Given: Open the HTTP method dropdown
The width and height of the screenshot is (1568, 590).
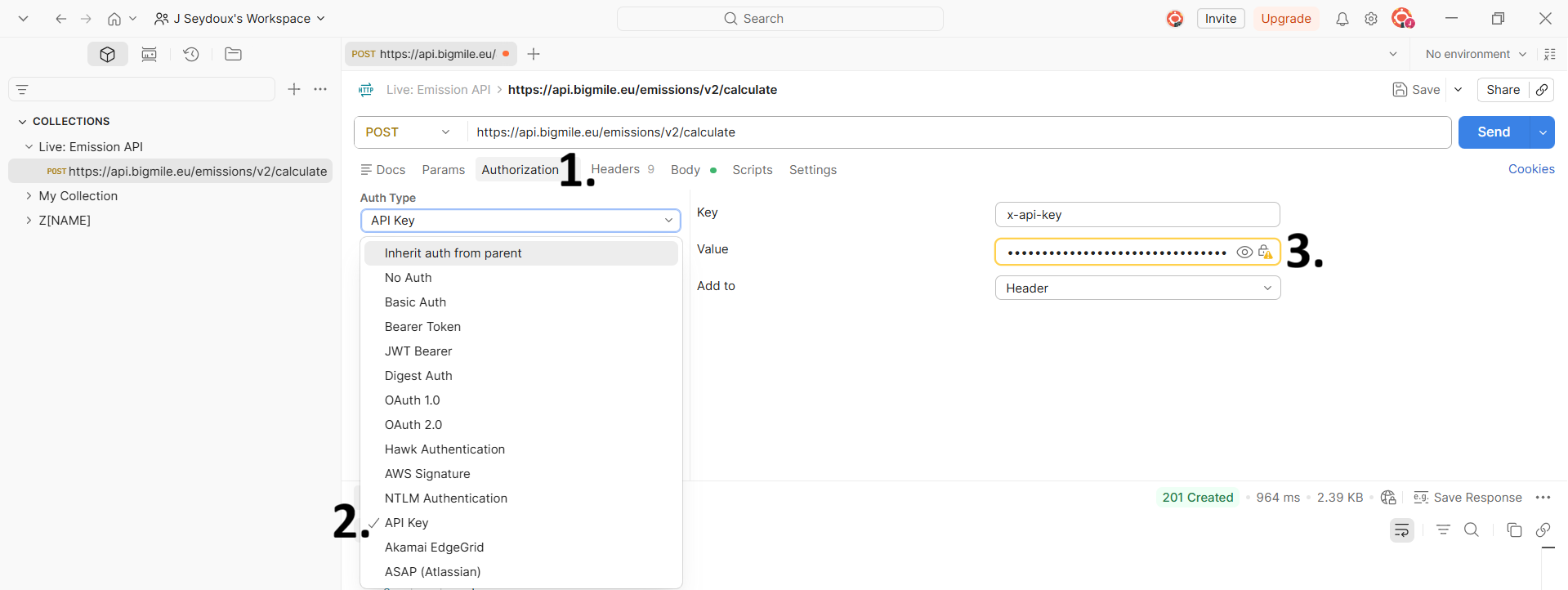Looking at the screenshot, I should pyautogui.click(x=410, y=132).
